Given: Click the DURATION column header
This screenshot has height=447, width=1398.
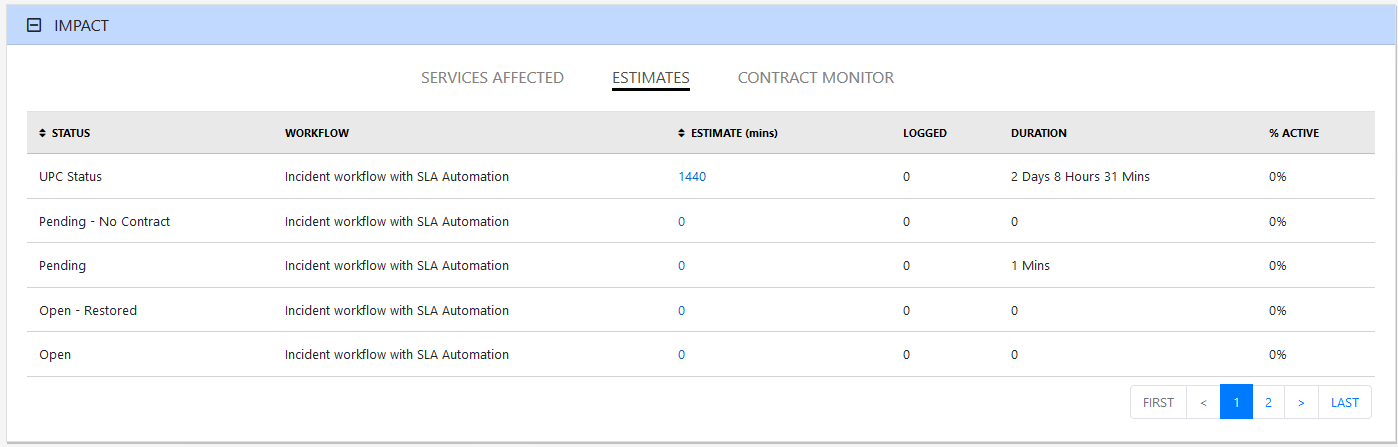Looking at the screenshot, I should (x=1038, y=133).
